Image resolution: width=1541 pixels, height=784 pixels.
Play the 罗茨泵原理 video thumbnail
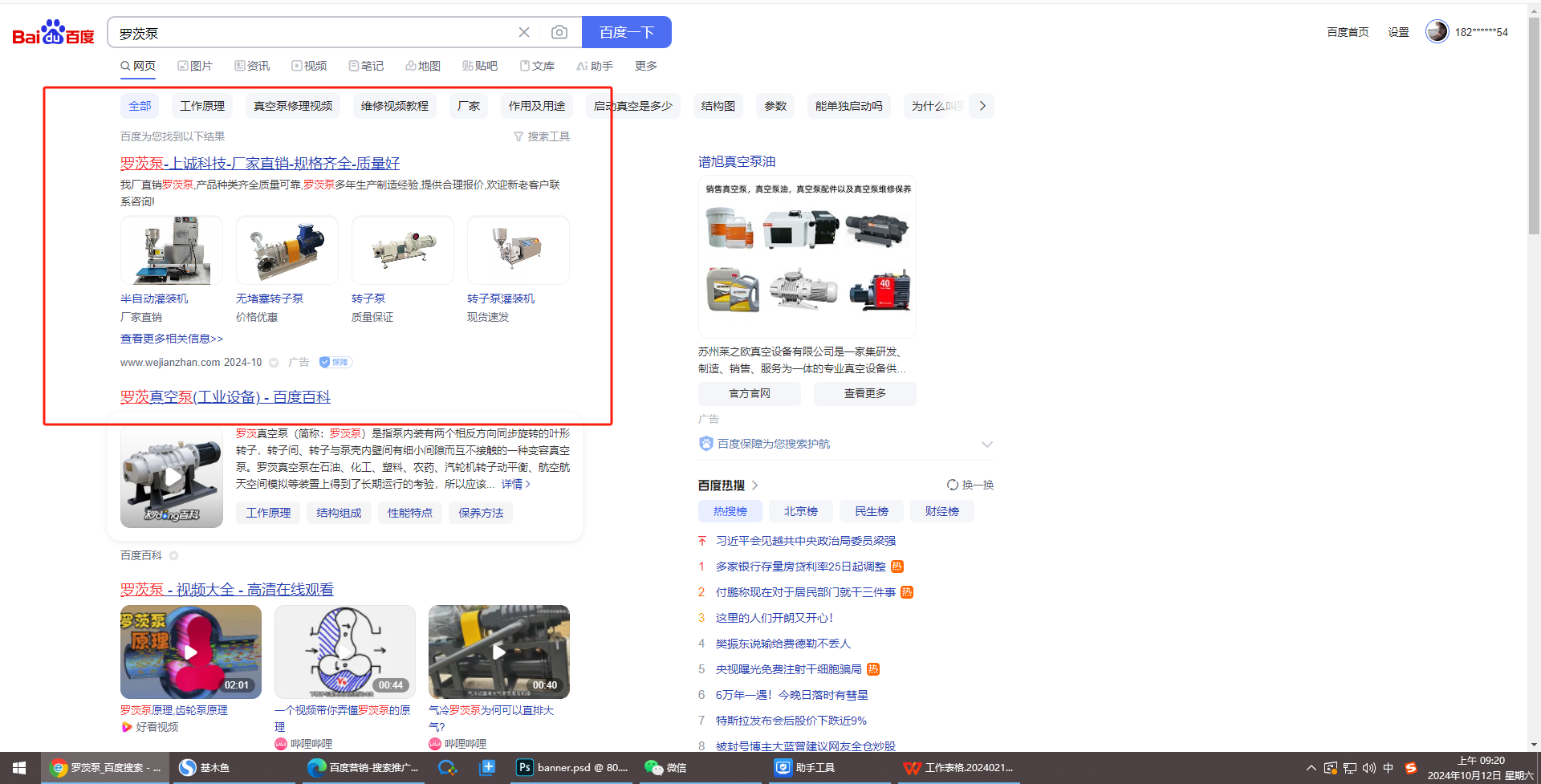[190, 652]
